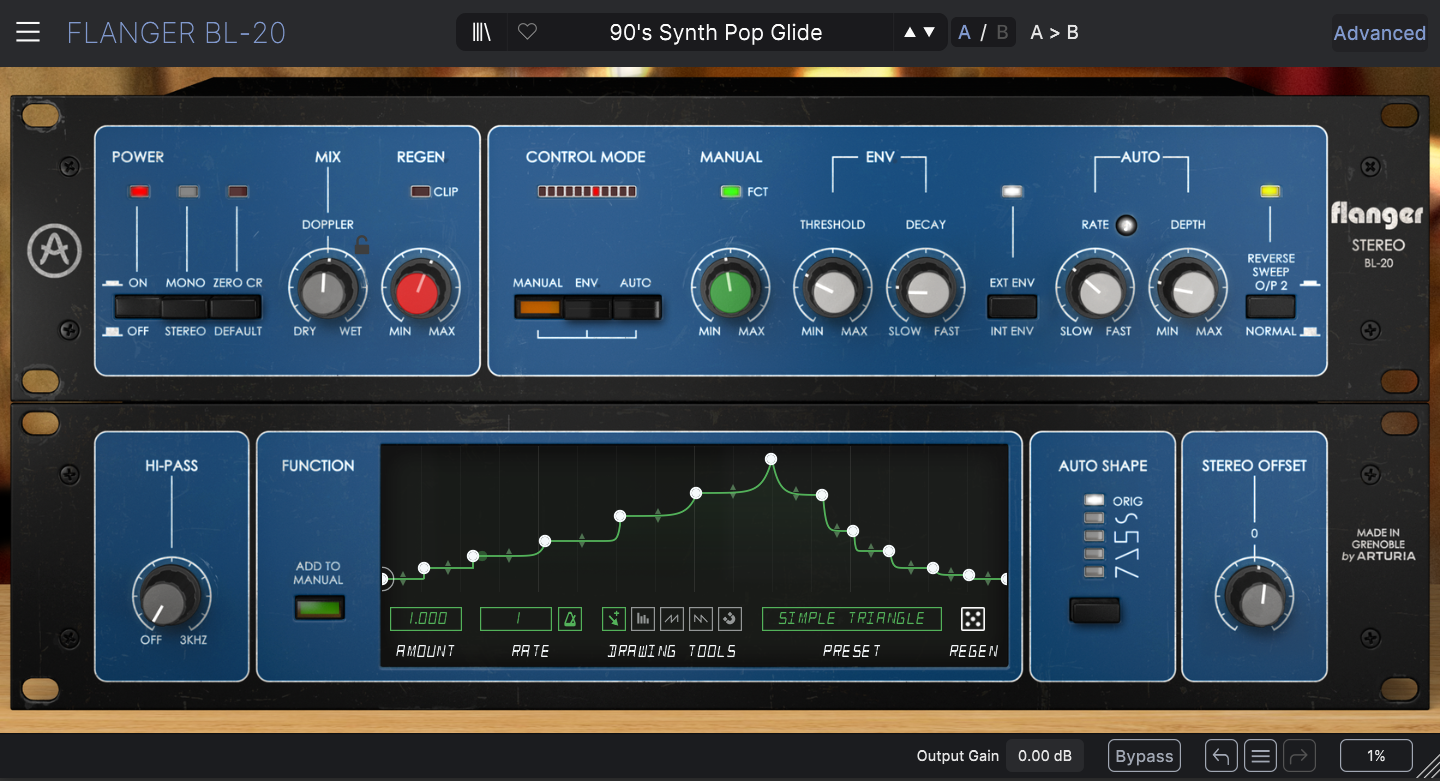Image resolution: width=1440 pixels, height=781 pixels.
Task: Toggle the Rate metronome sync icon
Action: (x=569, y=619)
